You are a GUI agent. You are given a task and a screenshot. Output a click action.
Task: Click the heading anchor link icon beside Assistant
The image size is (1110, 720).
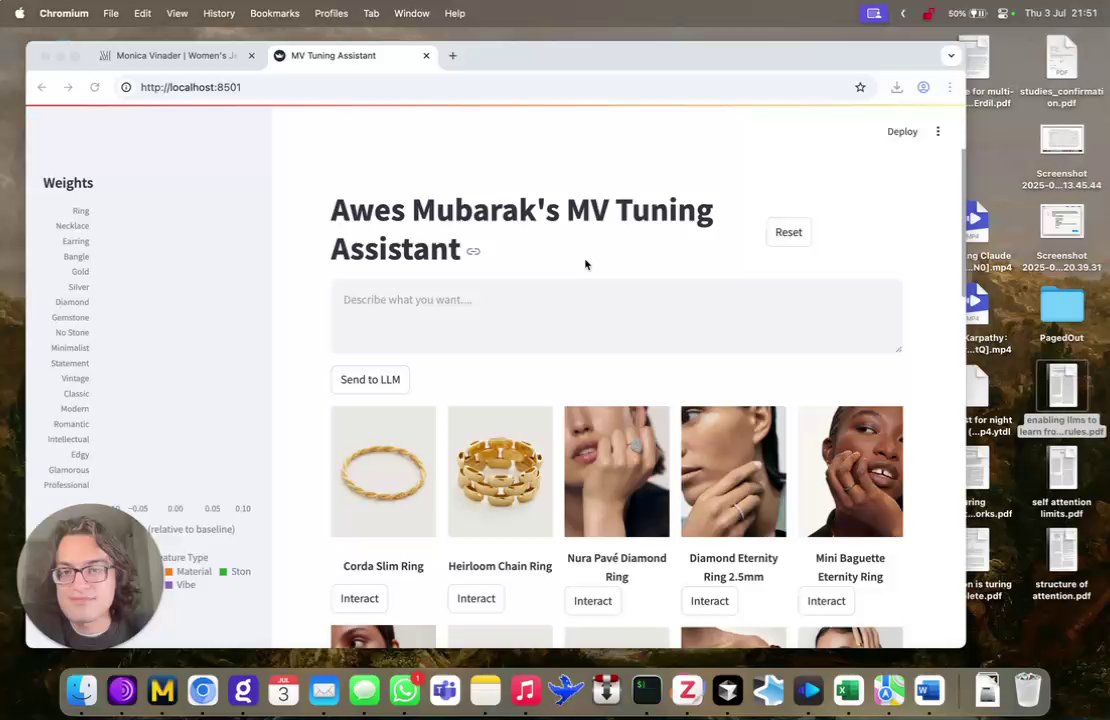473,251
